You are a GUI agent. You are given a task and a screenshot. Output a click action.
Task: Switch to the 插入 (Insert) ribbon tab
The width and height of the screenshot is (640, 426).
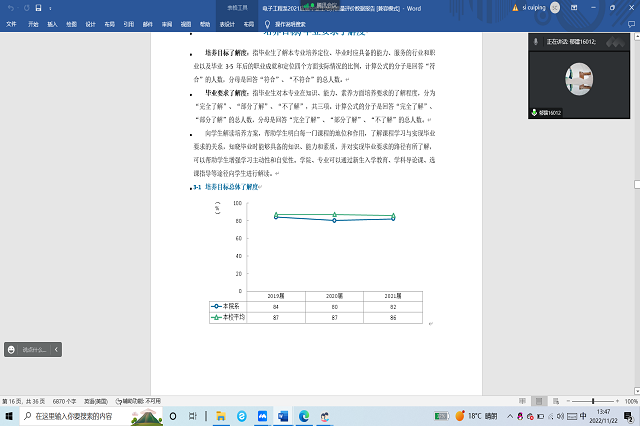(52, 22)
